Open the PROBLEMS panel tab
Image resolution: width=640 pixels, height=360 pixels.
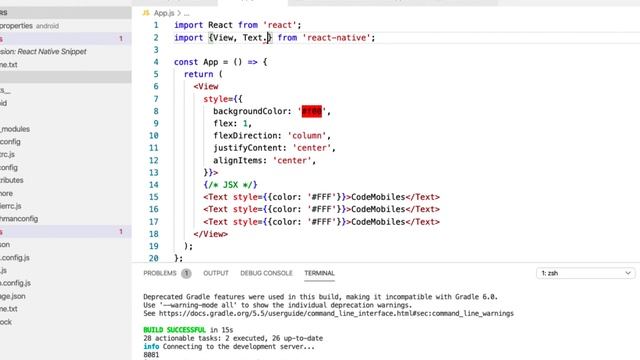160,273
